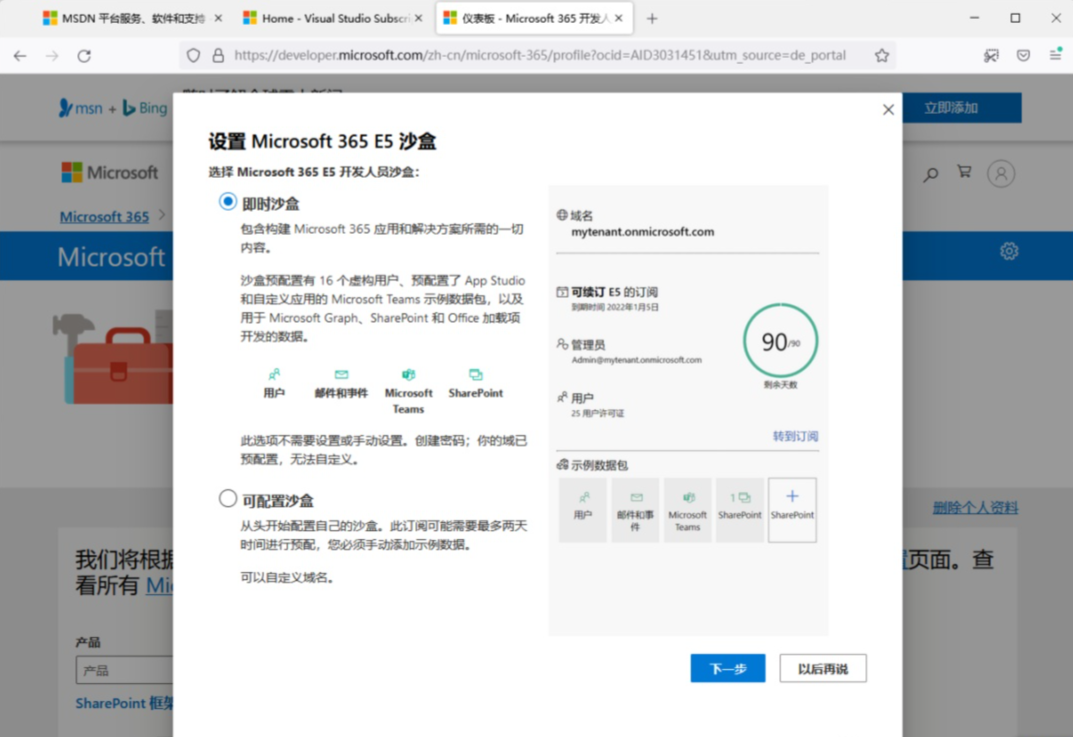Click the 用户 sample data pack tile

582,510
